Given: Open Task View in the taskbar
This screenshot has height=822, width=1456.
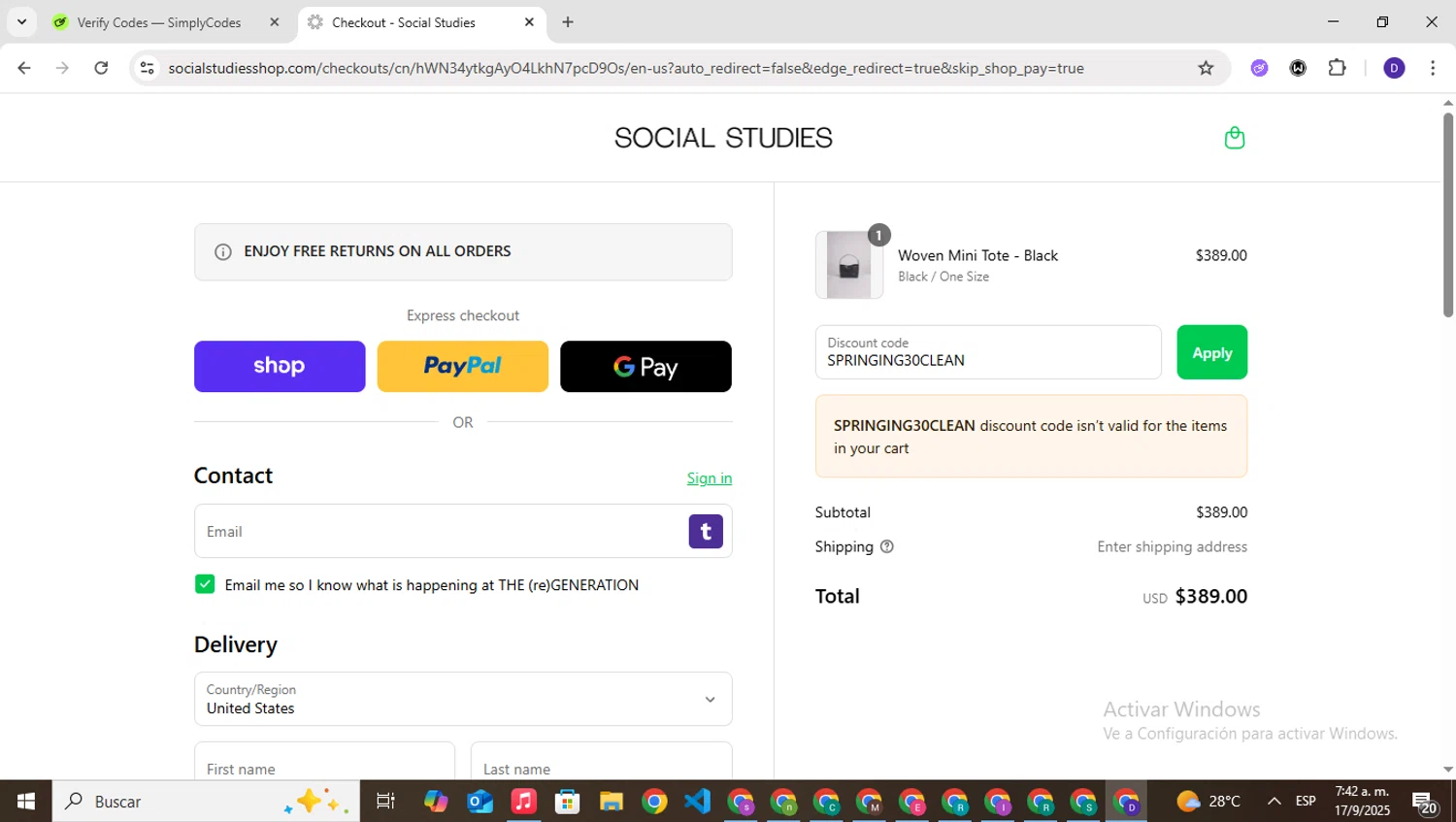Looking at the screenshot, I should (x=385, y=802).
